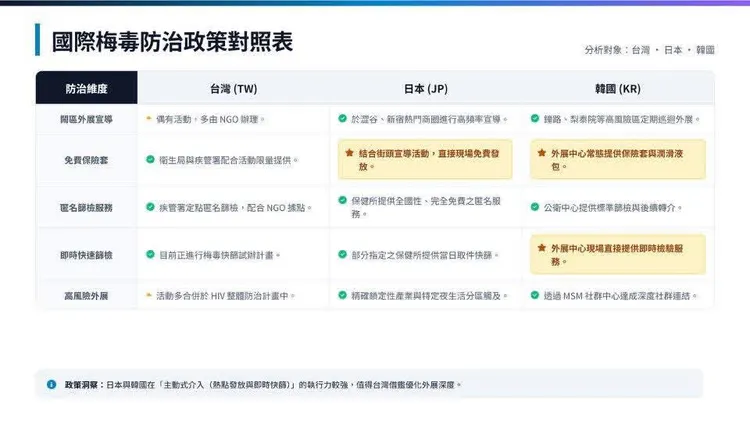Click green check in Korea 鬧區外展宣導 cell
Screen dimensions: 750x422
(535, 118)
